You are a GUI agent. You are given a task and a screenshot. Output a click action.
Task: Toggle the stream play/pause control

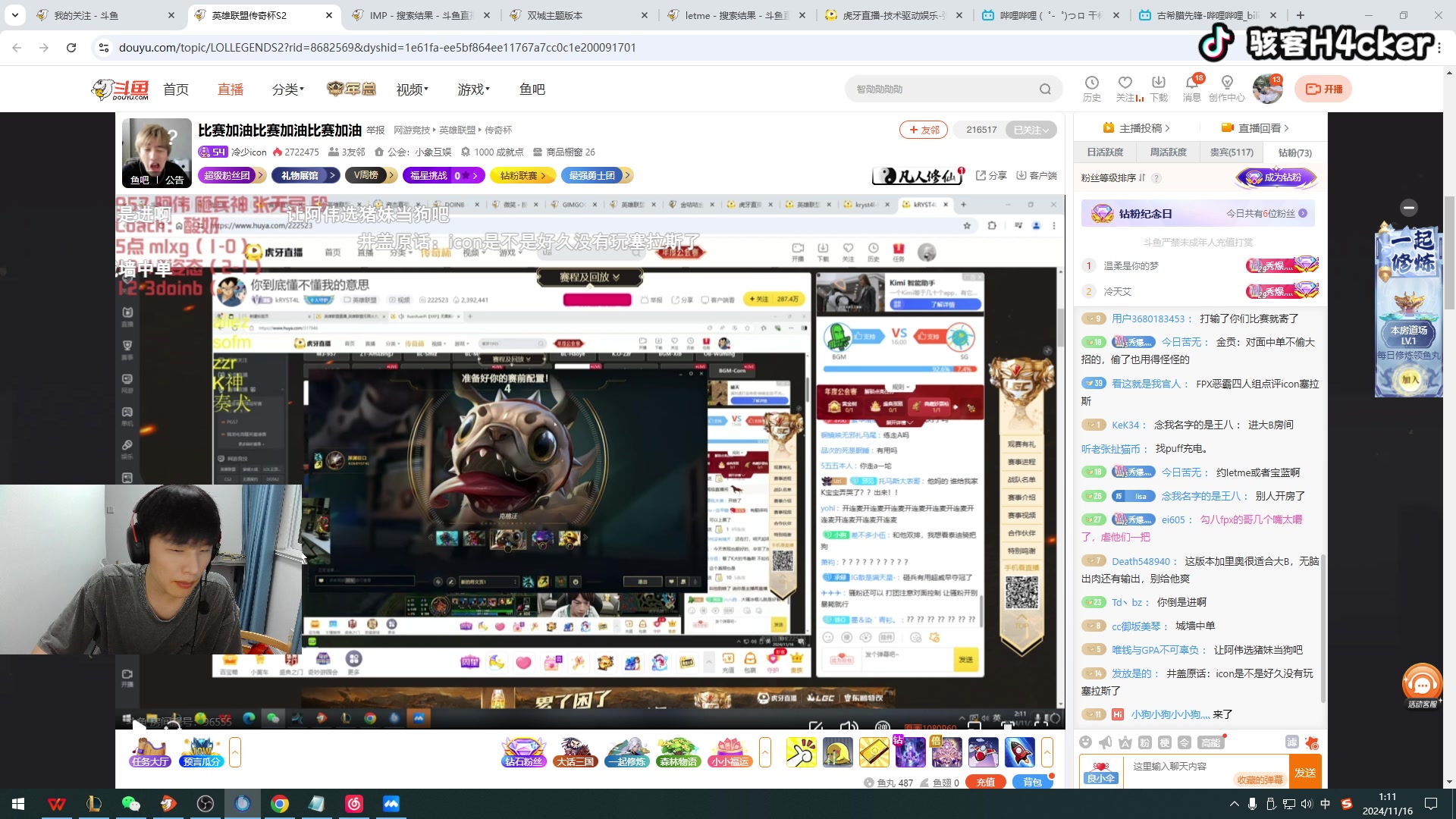coord(140,726)
